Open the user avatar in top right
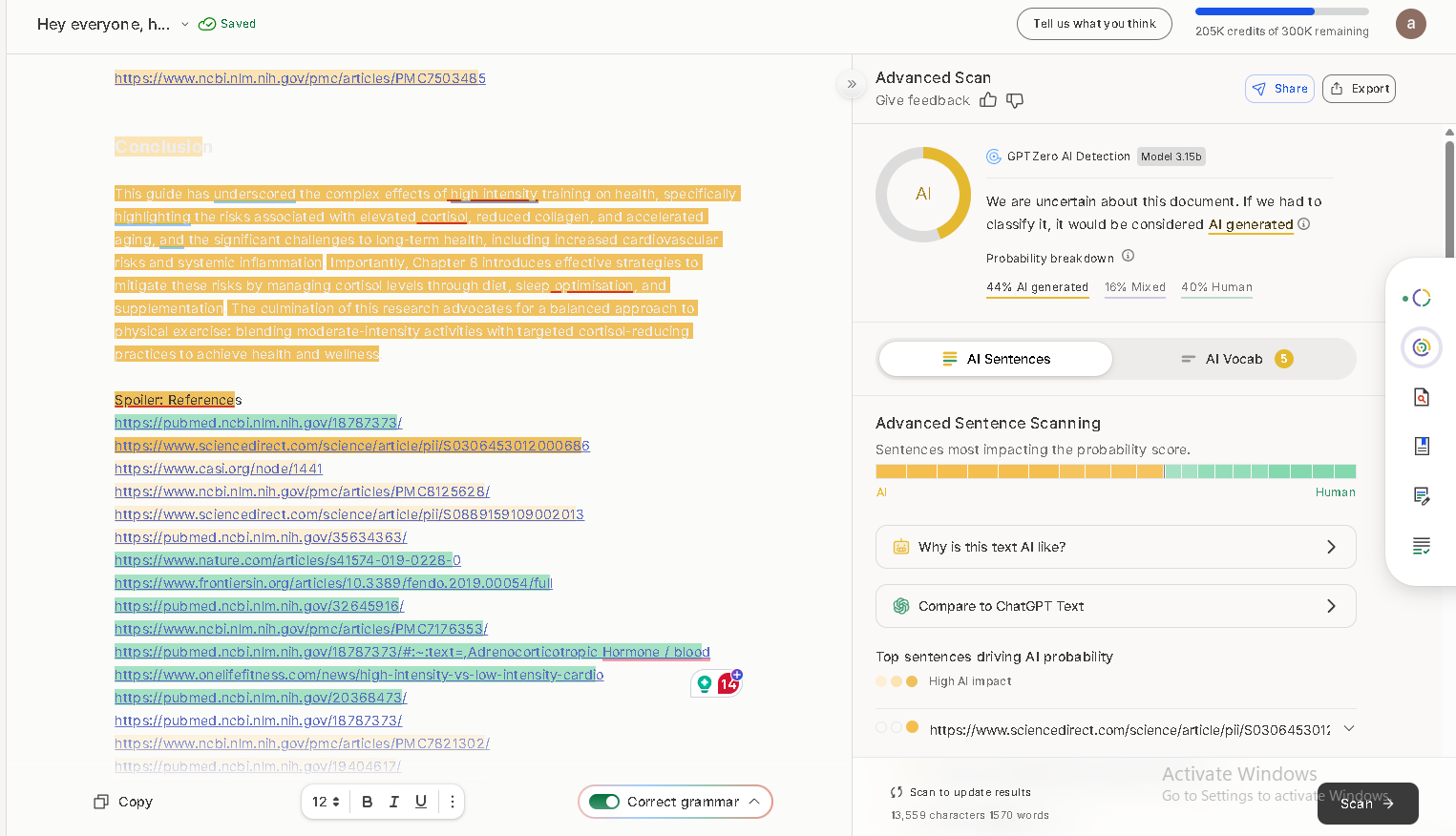The width and height of the screenshot is (1456, 836). click(x=1410, y=24)
